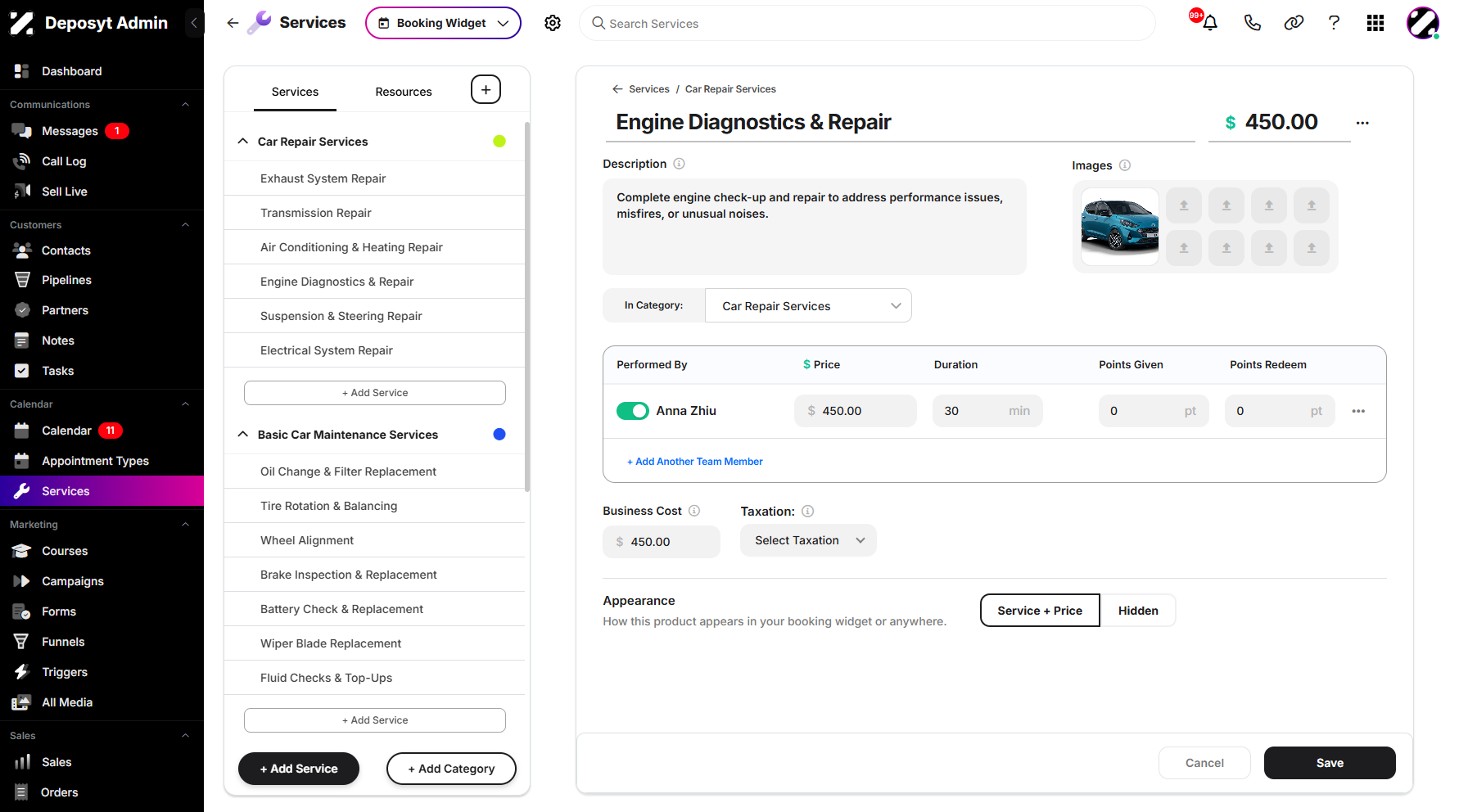Click the black Add Service button
The height and width of the screenshot is (812, 1459).
[x=299, y=769]
